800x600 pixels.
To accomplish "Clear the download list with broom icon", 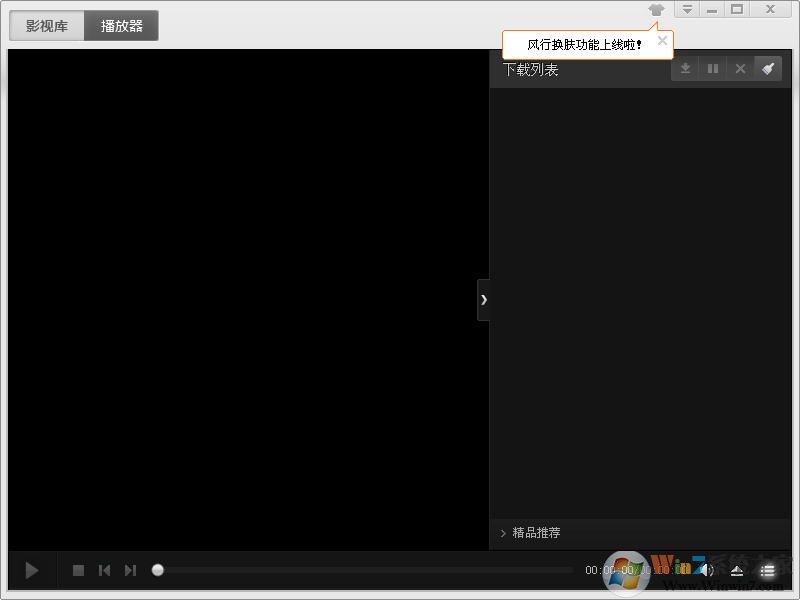I will click(767, 69).
